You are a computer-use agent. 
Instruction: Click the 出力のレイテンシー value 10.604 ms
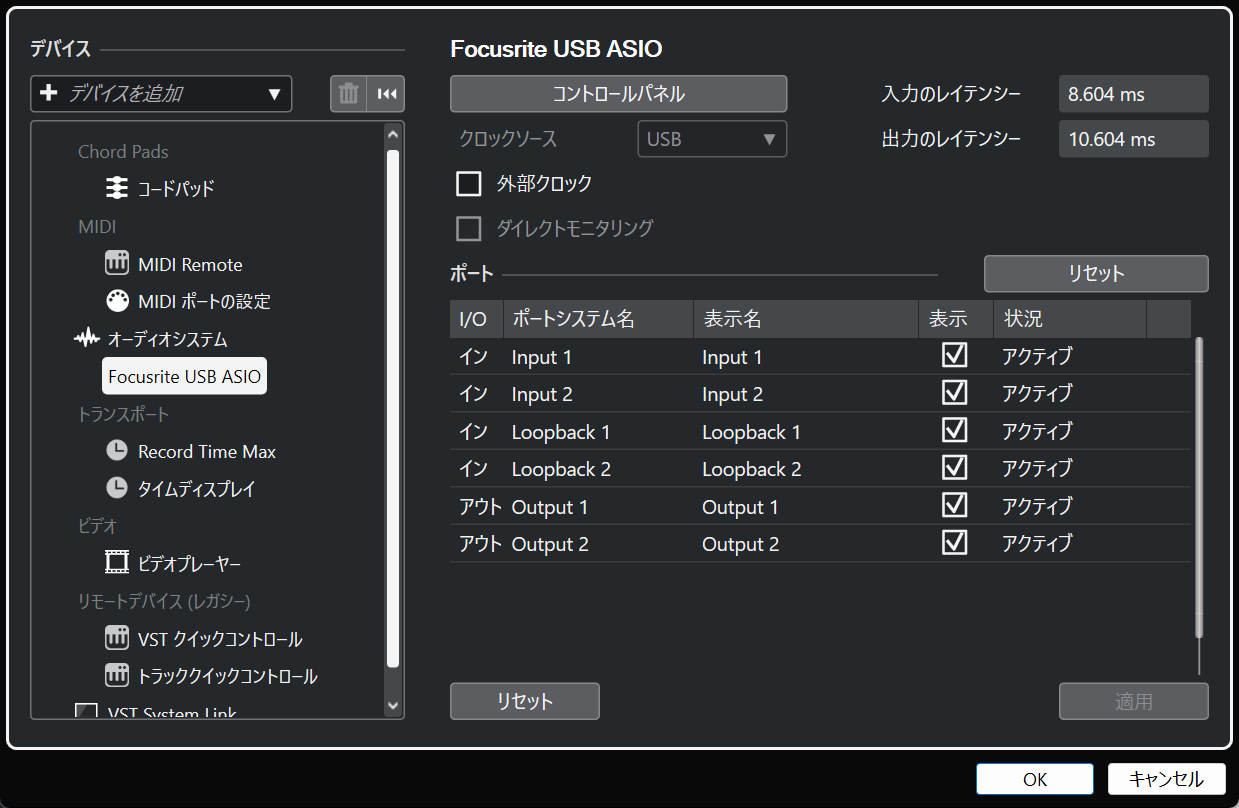1134,139
